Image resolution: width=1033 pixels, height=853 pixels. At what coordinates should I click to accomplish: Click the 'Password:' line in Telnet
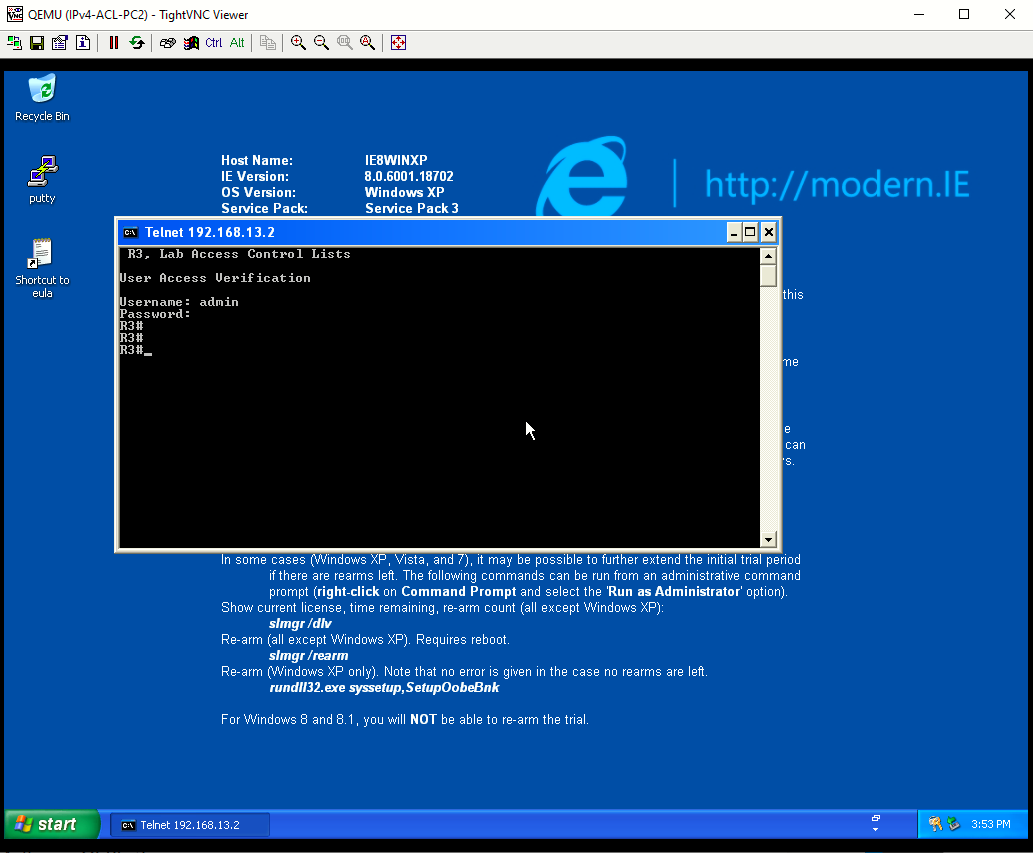[x=155, y=314]
